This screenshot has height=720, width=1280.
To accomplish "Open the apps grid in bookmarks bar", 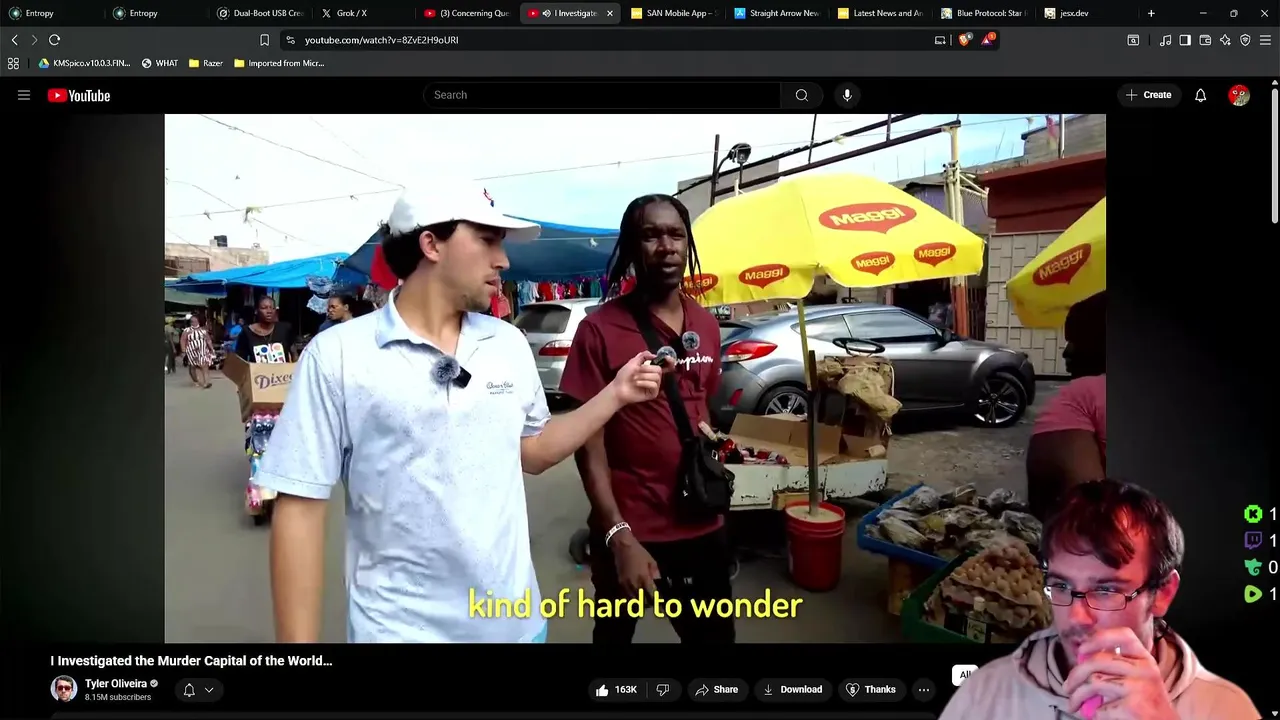I will pos(13,63).
